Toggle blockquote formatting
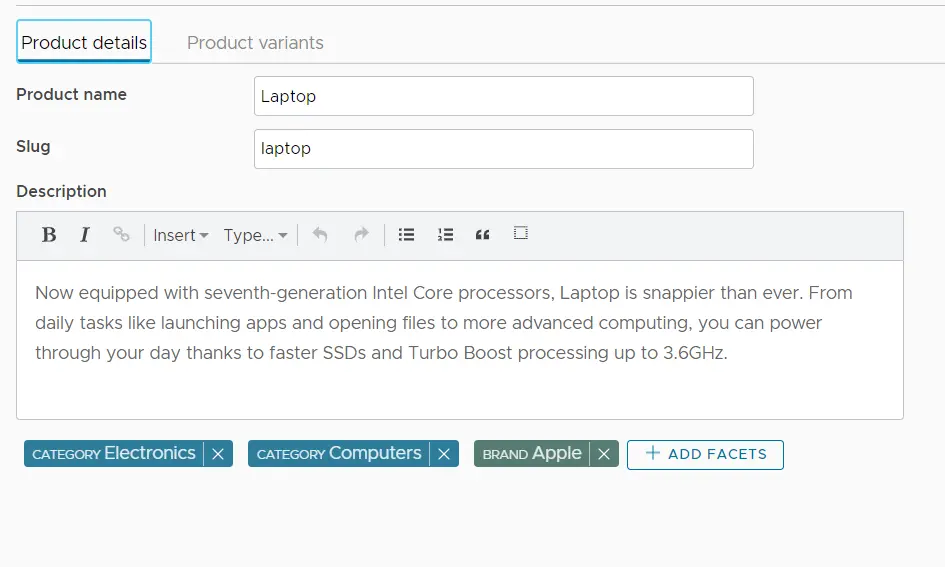The image size is (945, 567). 483,234
